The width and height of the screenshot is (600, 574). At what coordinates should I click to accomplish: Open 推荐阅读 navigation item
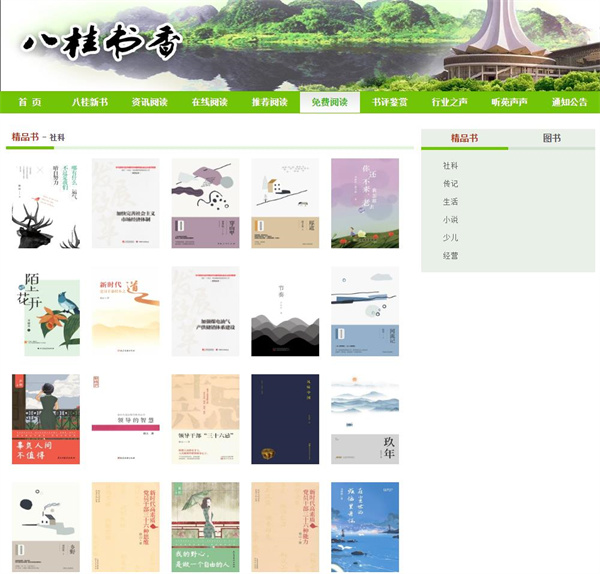(x=269, y=102)
